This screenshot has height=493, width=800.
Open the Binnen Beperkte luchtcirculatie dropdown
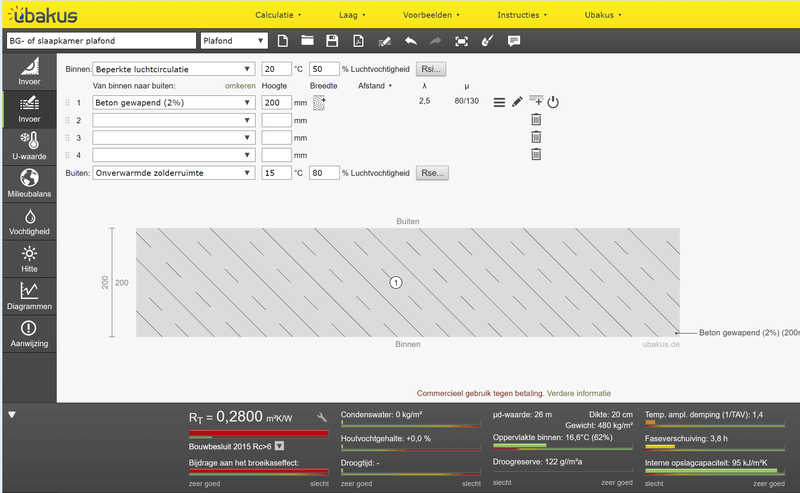point(173,69)
